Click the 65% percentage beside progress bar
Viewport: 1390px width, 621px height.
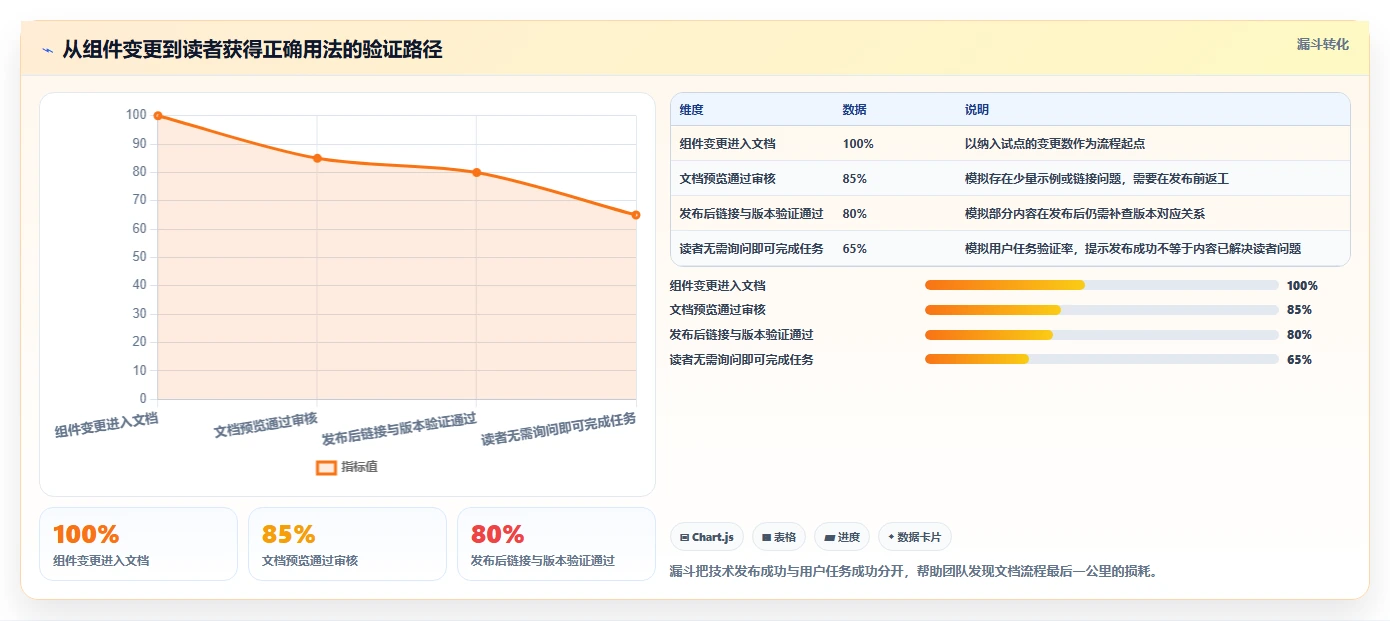coord(1299,359)
